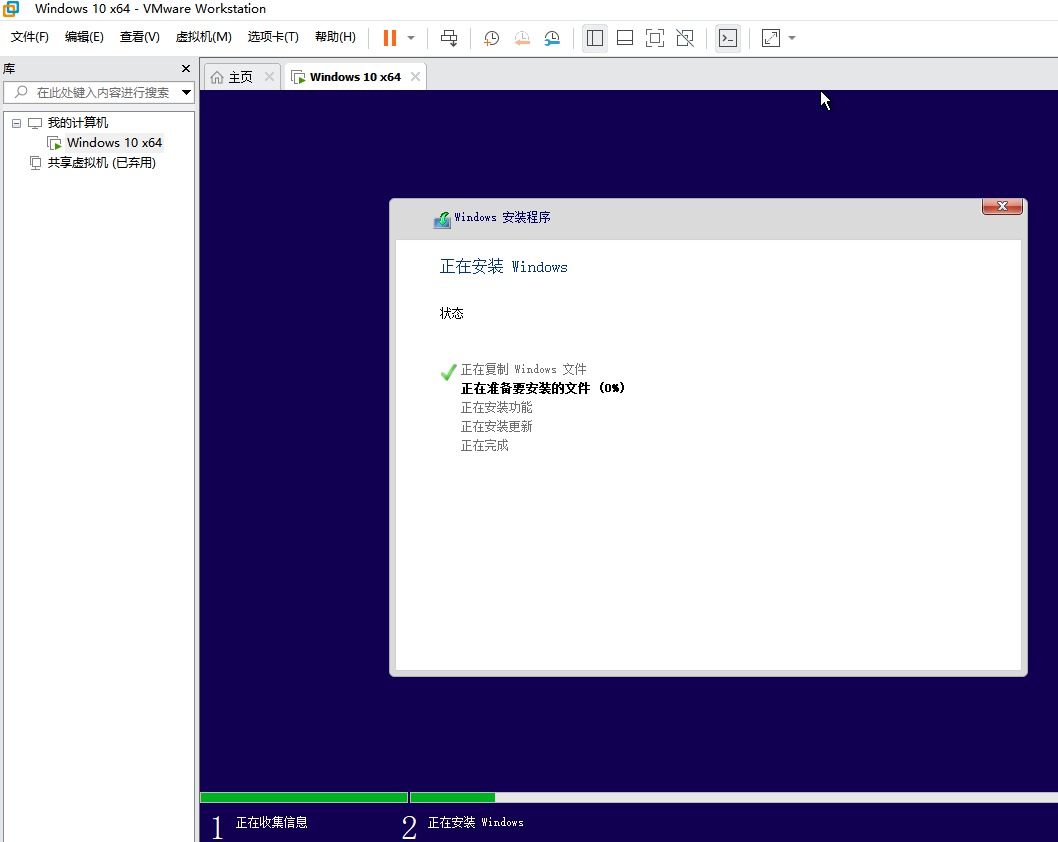Click the 正在安装更新 status line
Screen dimensions: 1058x842
click(x=496, y=426)
